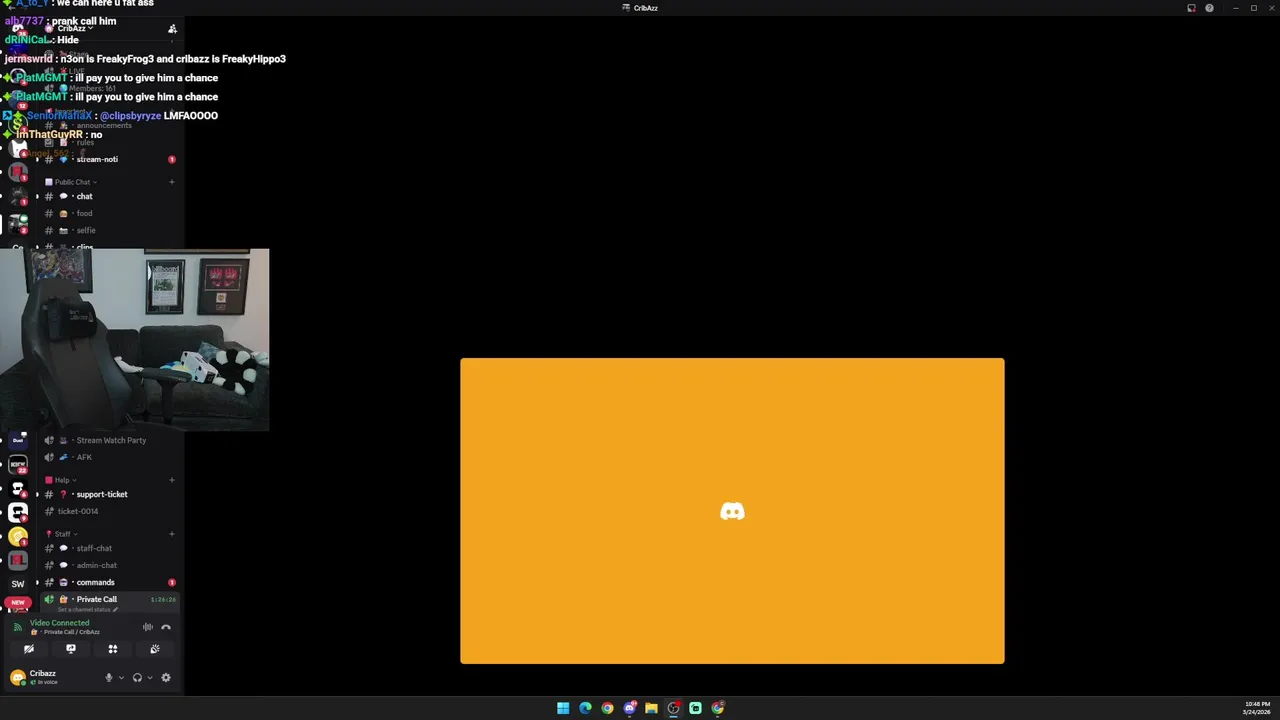
Task: Add a channel to Help category
Action: (x=172, y=480)
